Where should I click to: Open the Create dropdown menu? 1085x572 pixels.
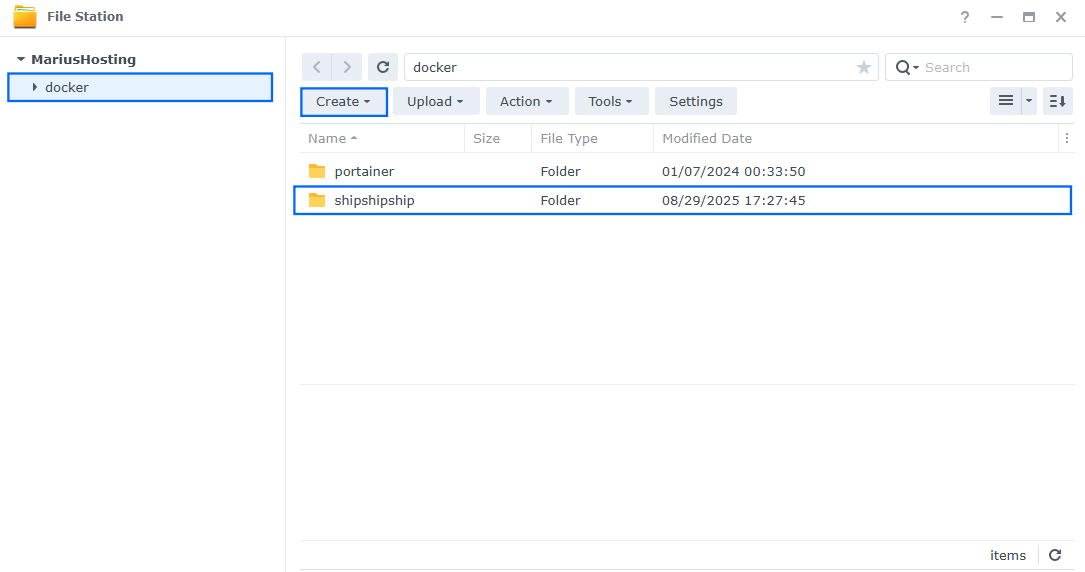coord(343,101)
